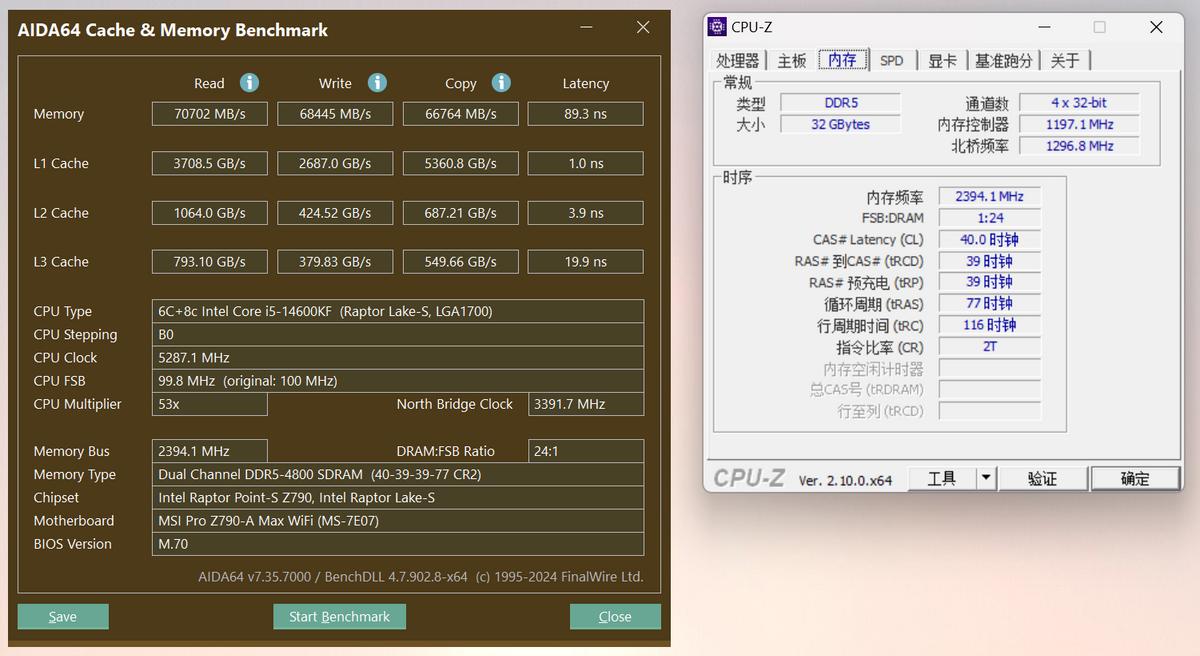The width and height of the screenshot is (1200, 656).
Task: Click the L2 Cache Read value 1064.0 GB/s
Action: 210,213
